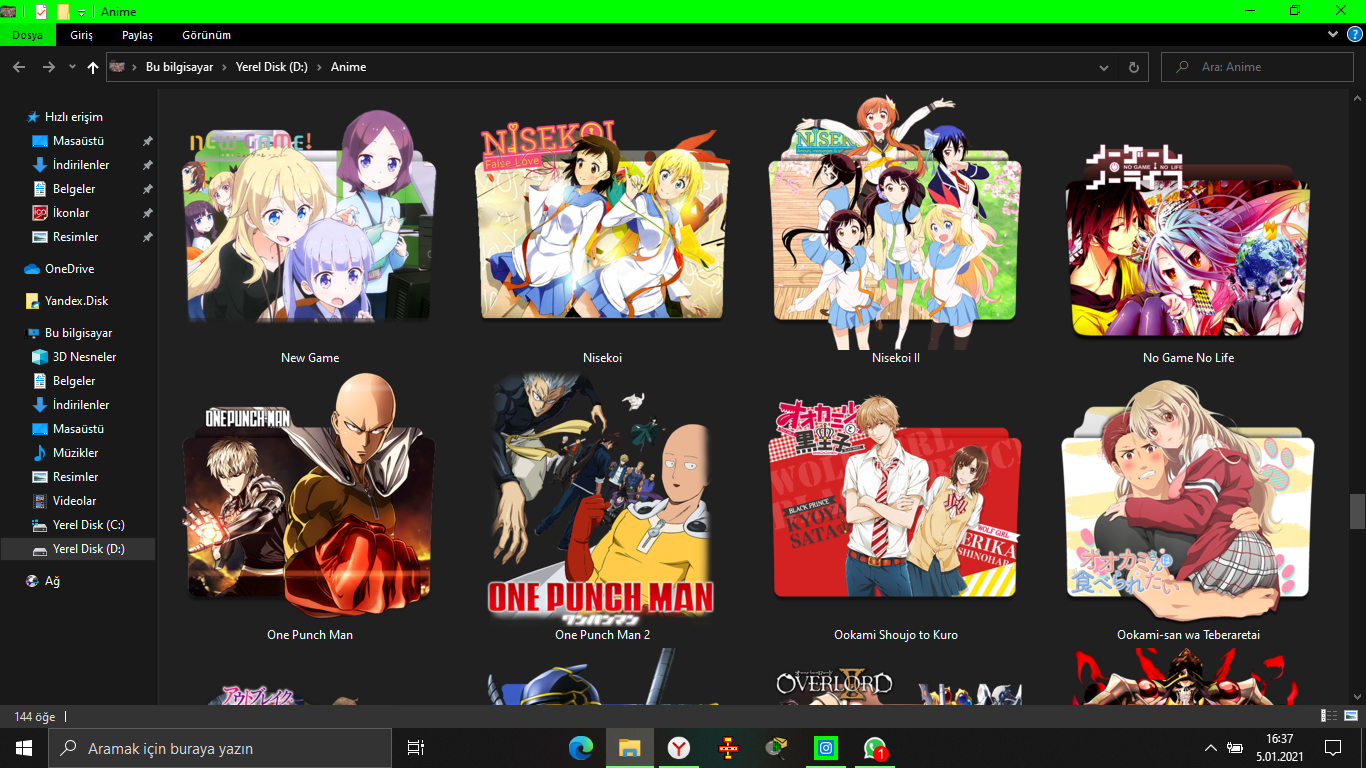The image size is (1366, 768).
Task: Click Bu bilgisayar in the address bar
Action: click(180, 67)
